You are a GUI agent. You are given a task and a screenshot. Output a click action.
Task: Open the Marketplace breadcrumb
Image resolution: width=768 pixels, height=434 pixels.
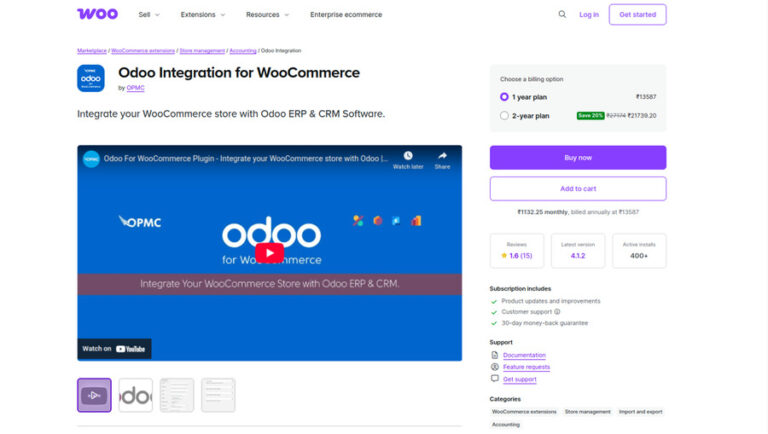pyautogui.click(x=92, y=51)
